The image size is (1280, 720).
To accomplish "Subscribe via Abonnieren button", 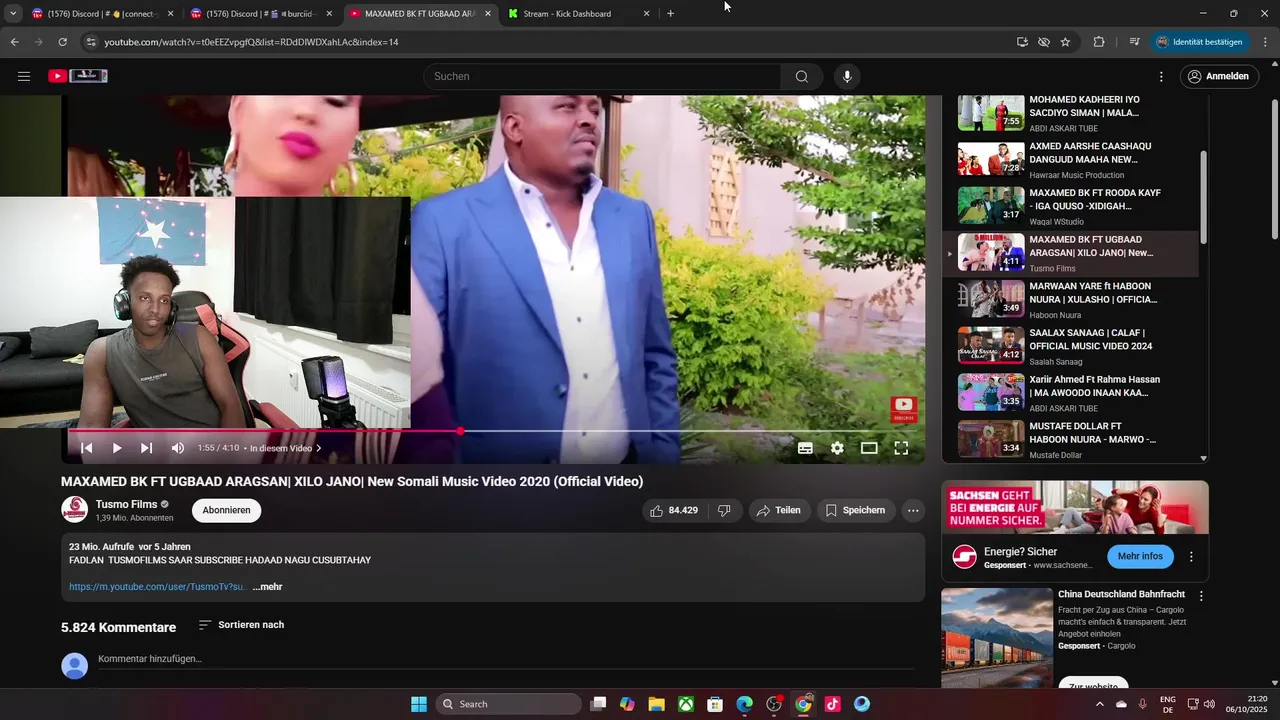I will (226, 510).
